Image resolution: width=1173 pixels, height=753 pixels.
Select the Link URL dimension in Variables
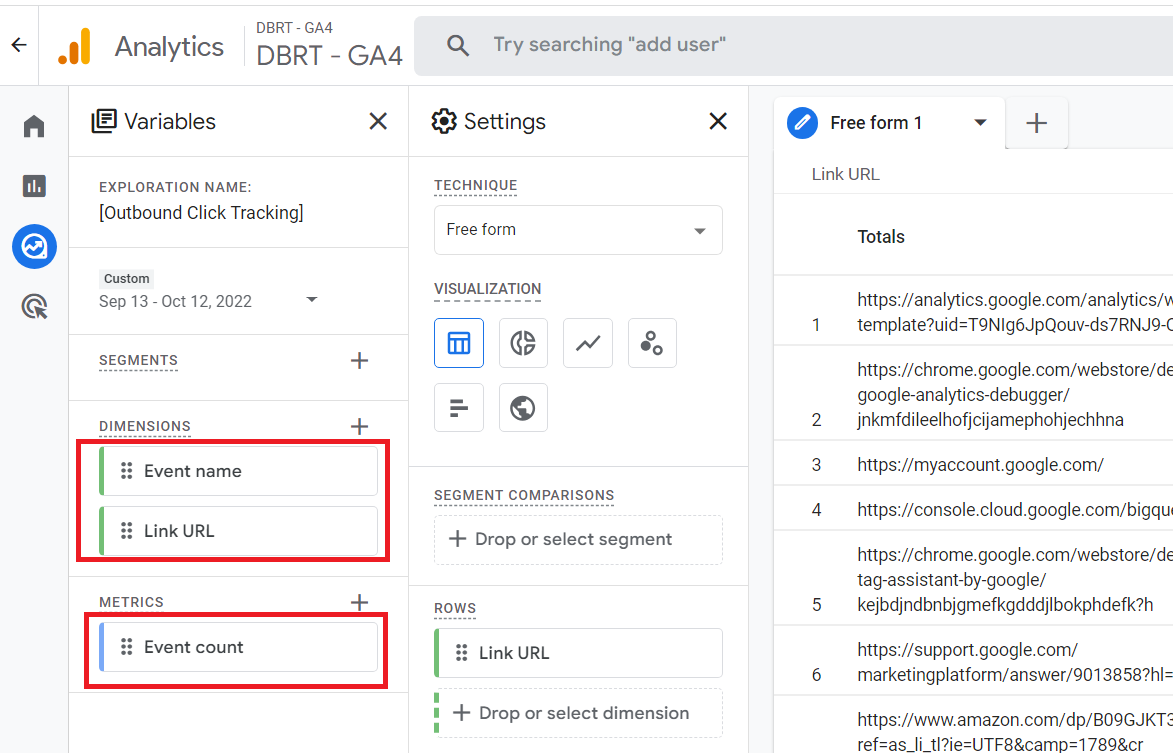tap(239, 531)
